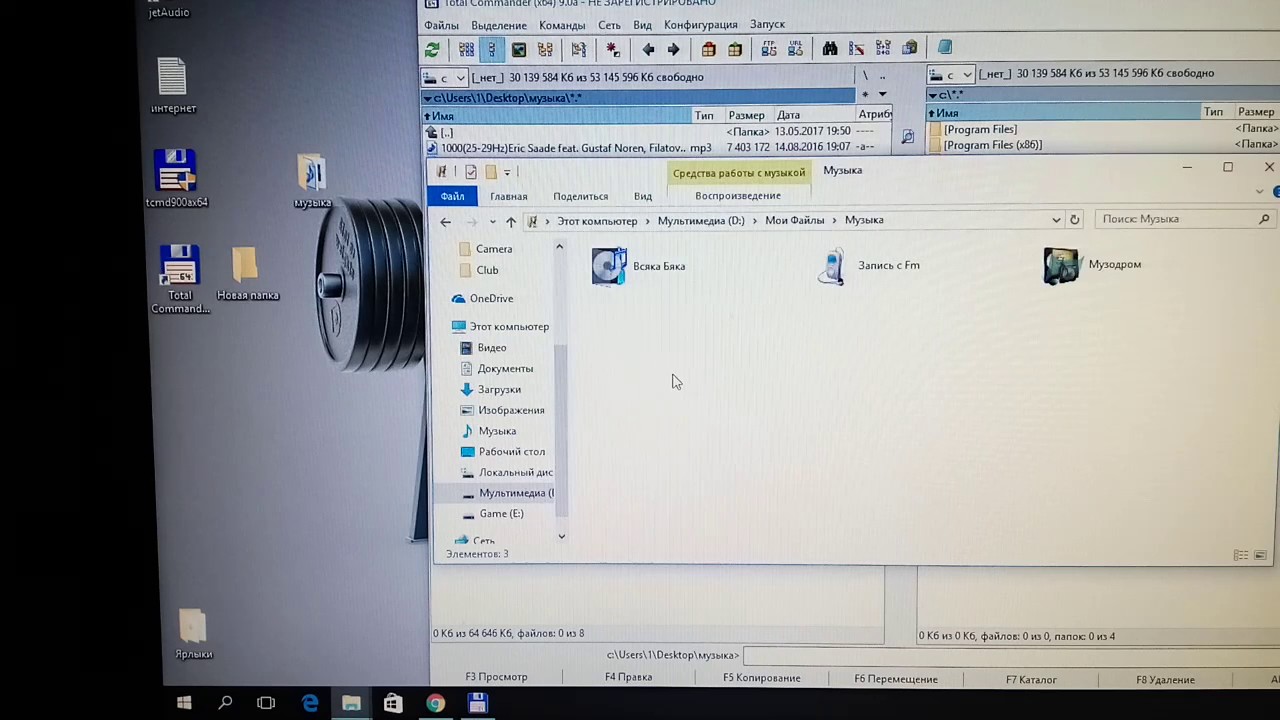The width and height of the screenshot is (1280, 720).
Task: Select the 'Ярлыки' desktop folder
Action: pos(193,635)
